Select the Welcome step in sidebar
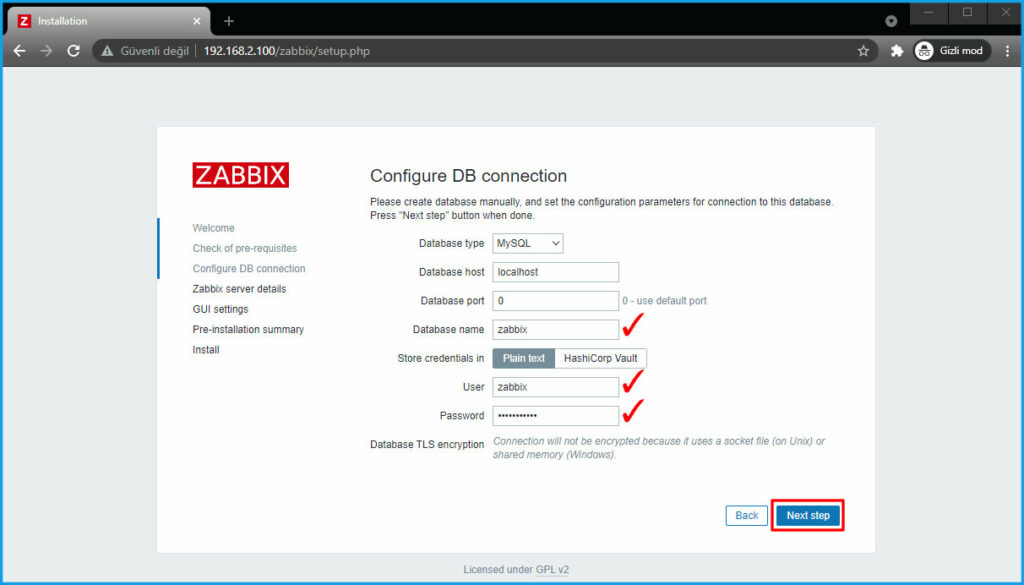 (x=214, y=228)
